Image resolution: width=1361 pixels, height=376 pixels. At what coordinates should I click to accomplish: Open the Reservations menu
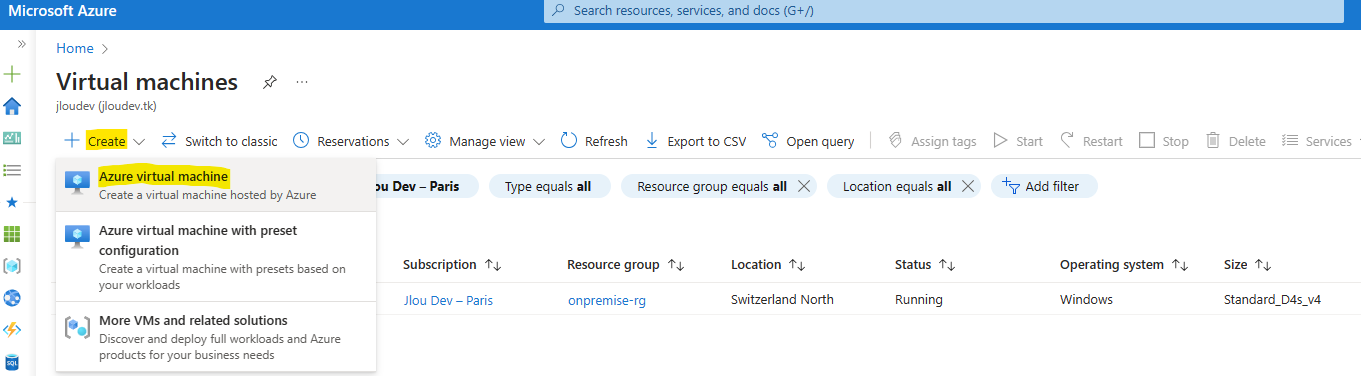point(351,141)
